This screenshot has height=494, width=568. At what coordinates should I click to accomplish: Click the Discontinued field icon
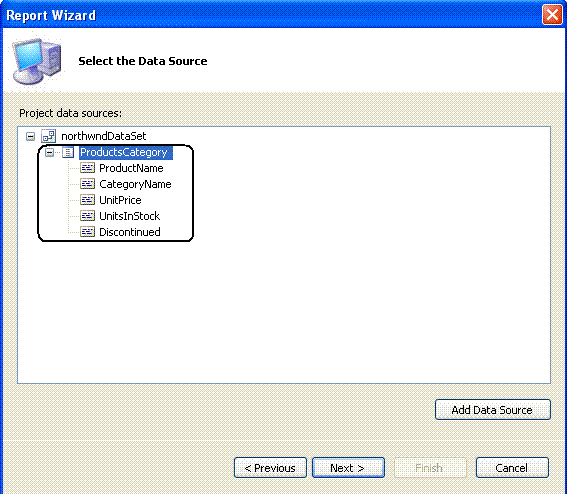click(87, 232)
